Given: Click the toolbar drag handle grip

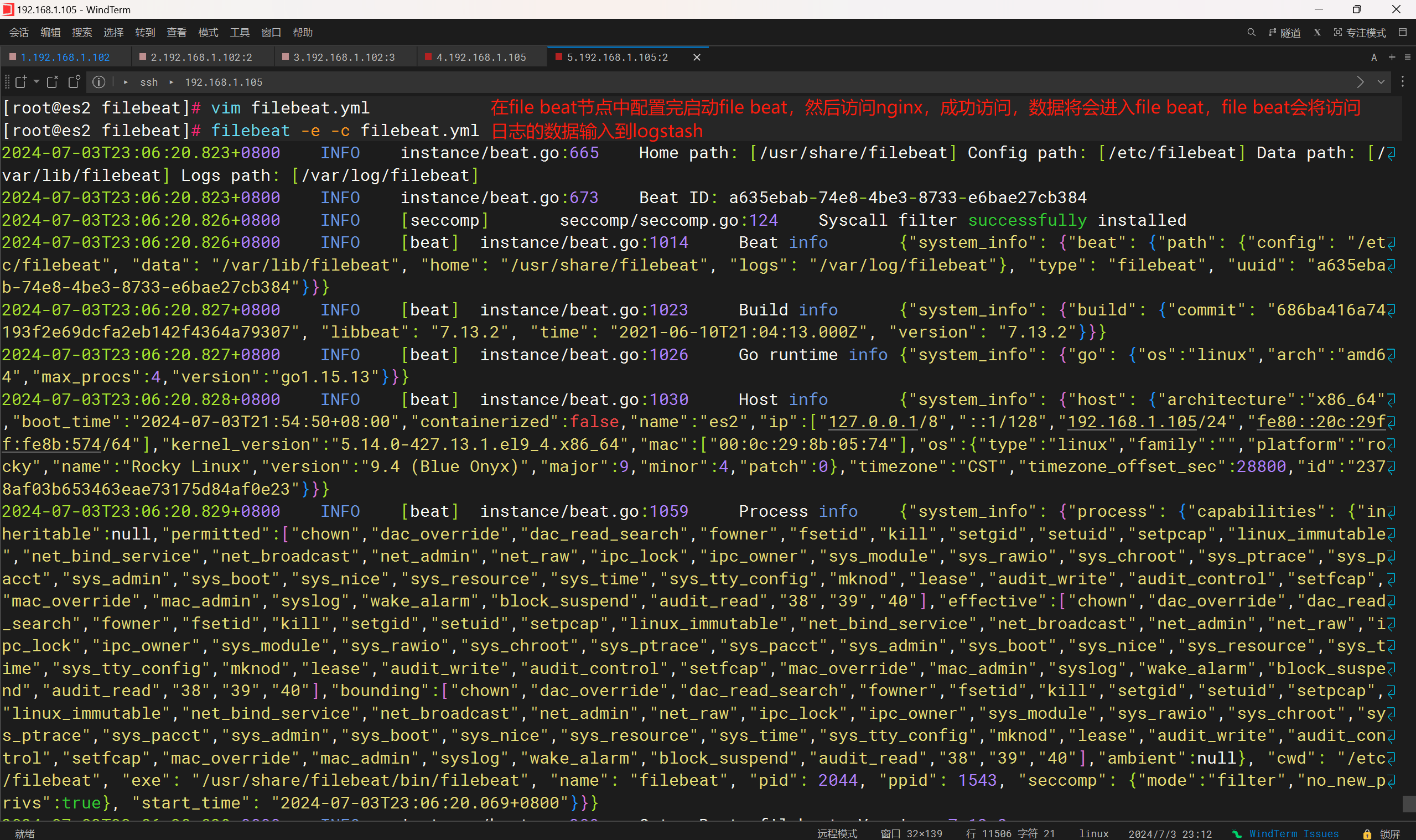Looking at the screenshot, I should click(7, 82).
